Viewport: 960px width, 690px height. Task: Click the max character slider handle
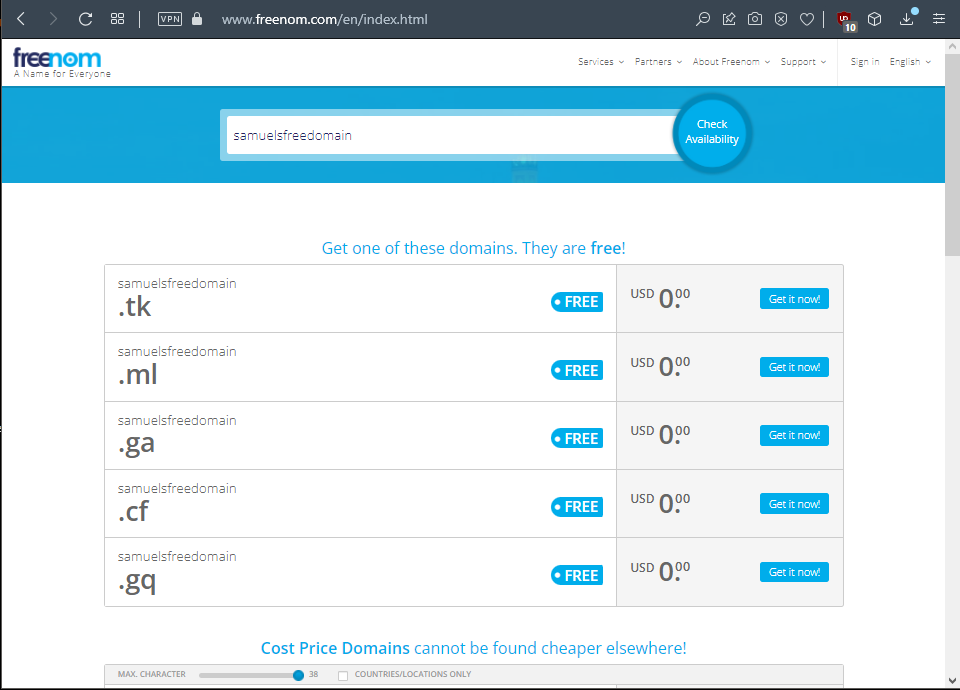click(x=298, y=675)
